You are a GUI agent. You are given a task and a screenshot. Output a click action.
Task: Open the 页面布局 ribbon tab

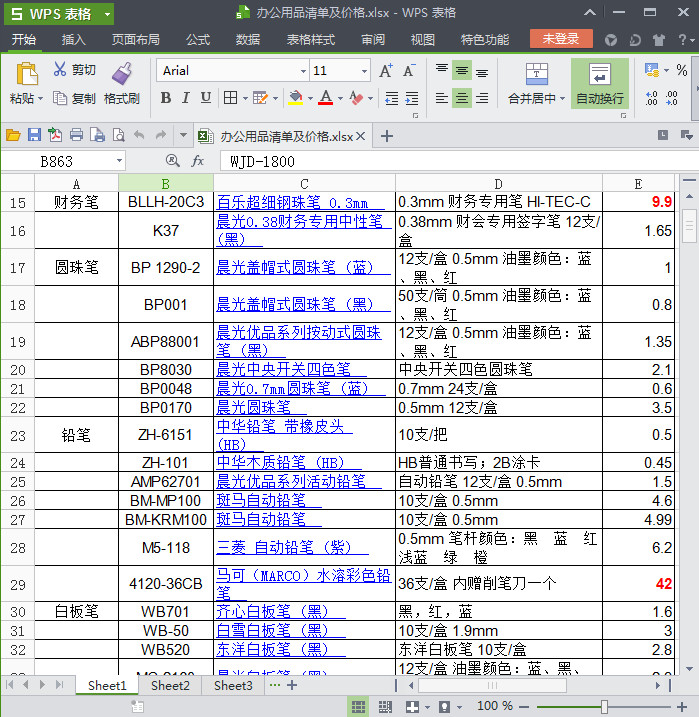tap(136, 40)
